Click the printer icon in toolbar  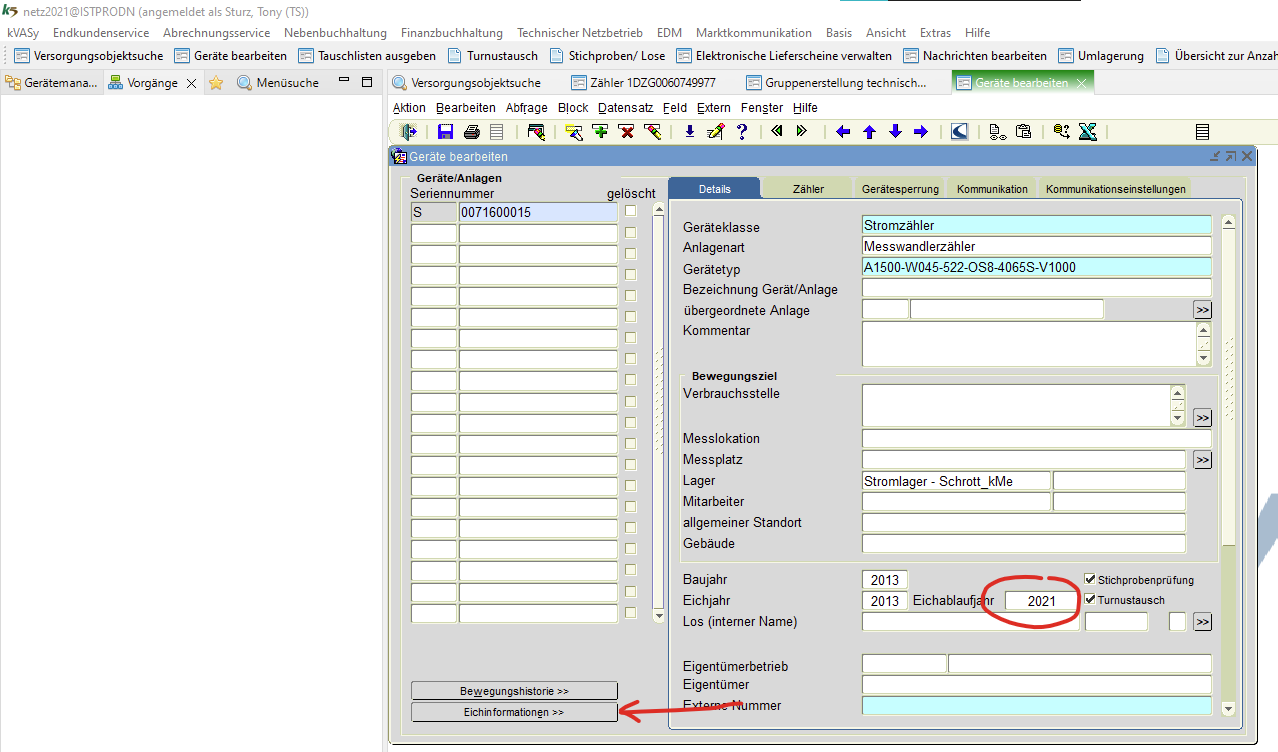[472, 132]
